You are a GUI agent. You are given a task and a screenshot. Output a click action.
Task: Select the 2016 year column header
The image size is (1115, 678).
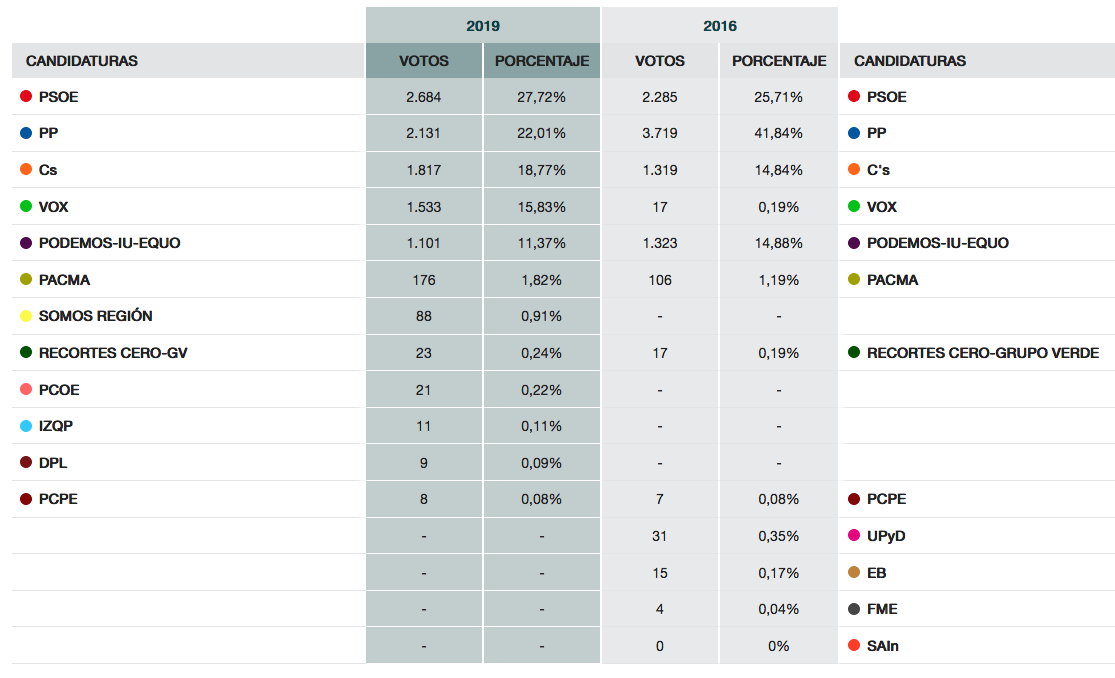[719, 26]
